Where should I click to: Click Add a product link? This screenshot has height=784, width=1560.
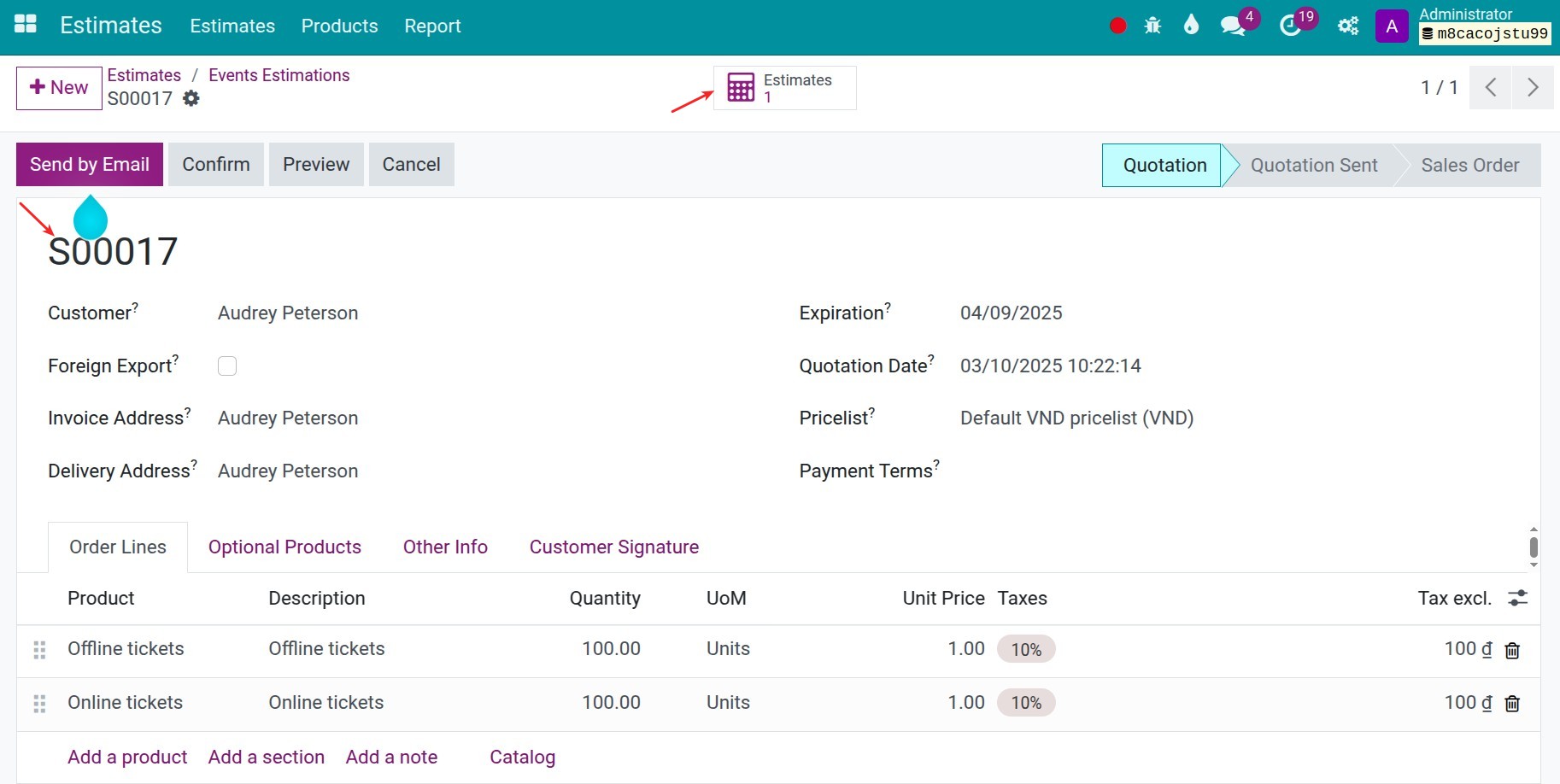127,757
